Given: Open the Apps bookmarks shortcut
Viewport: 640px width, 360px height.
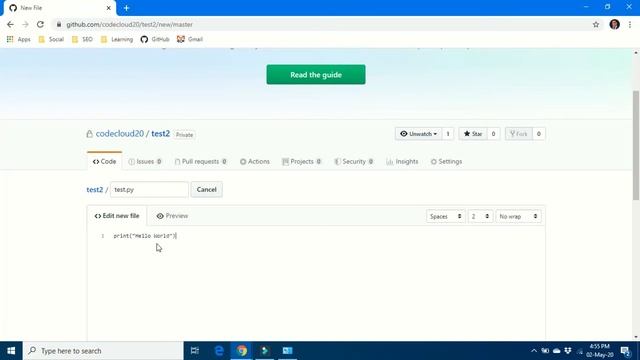Looking at the screenshot, I should [19, 39].
